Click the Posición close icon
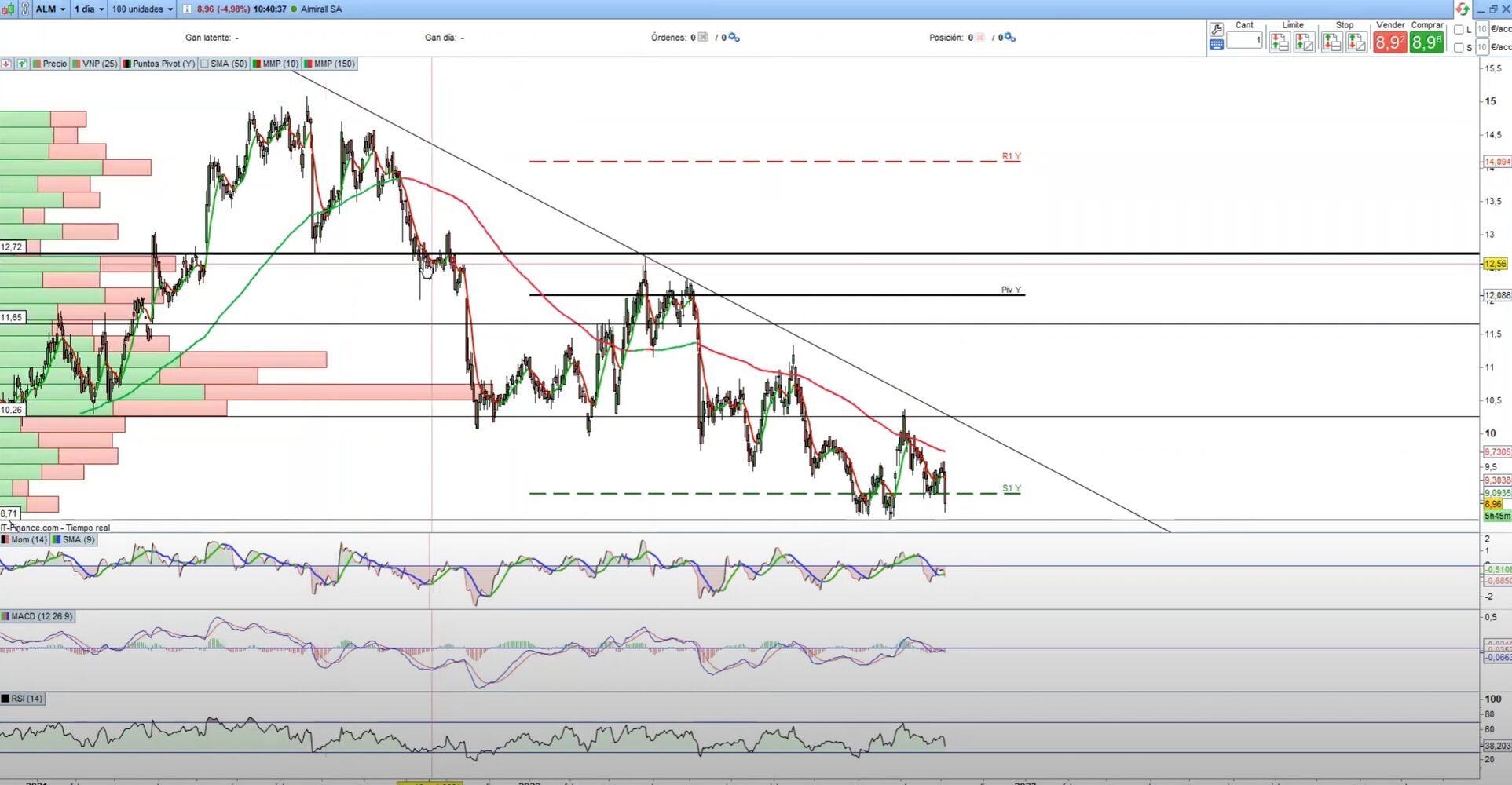 click(980, 37)
